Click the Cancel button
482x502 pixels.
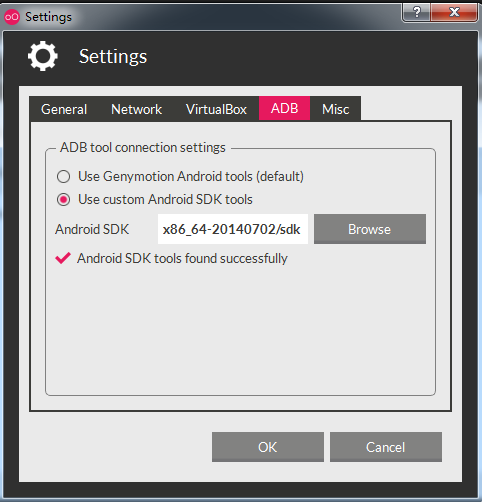coord(386,447)
